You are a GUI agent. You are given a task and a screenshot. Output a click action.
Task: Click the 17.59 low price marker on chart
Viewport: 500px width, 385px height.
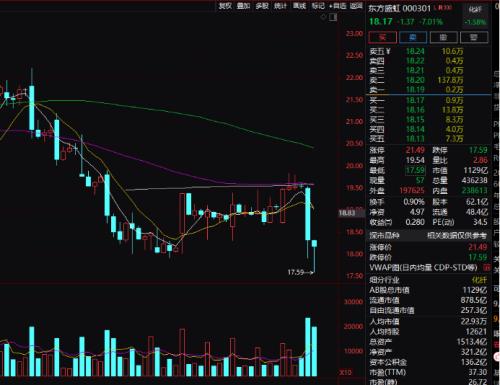tap(296, 272)
